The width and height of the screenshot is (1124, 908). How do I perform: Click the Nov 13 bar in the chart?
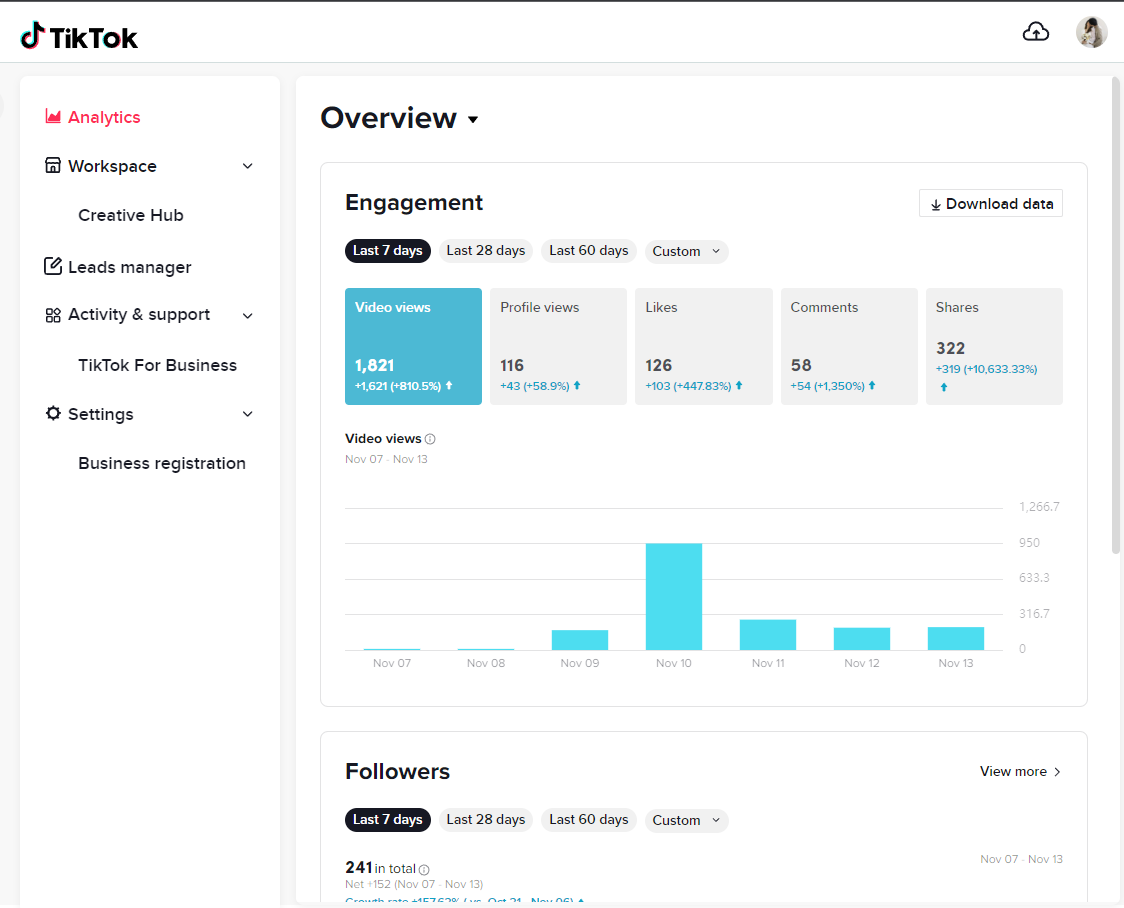pos(956,639)
